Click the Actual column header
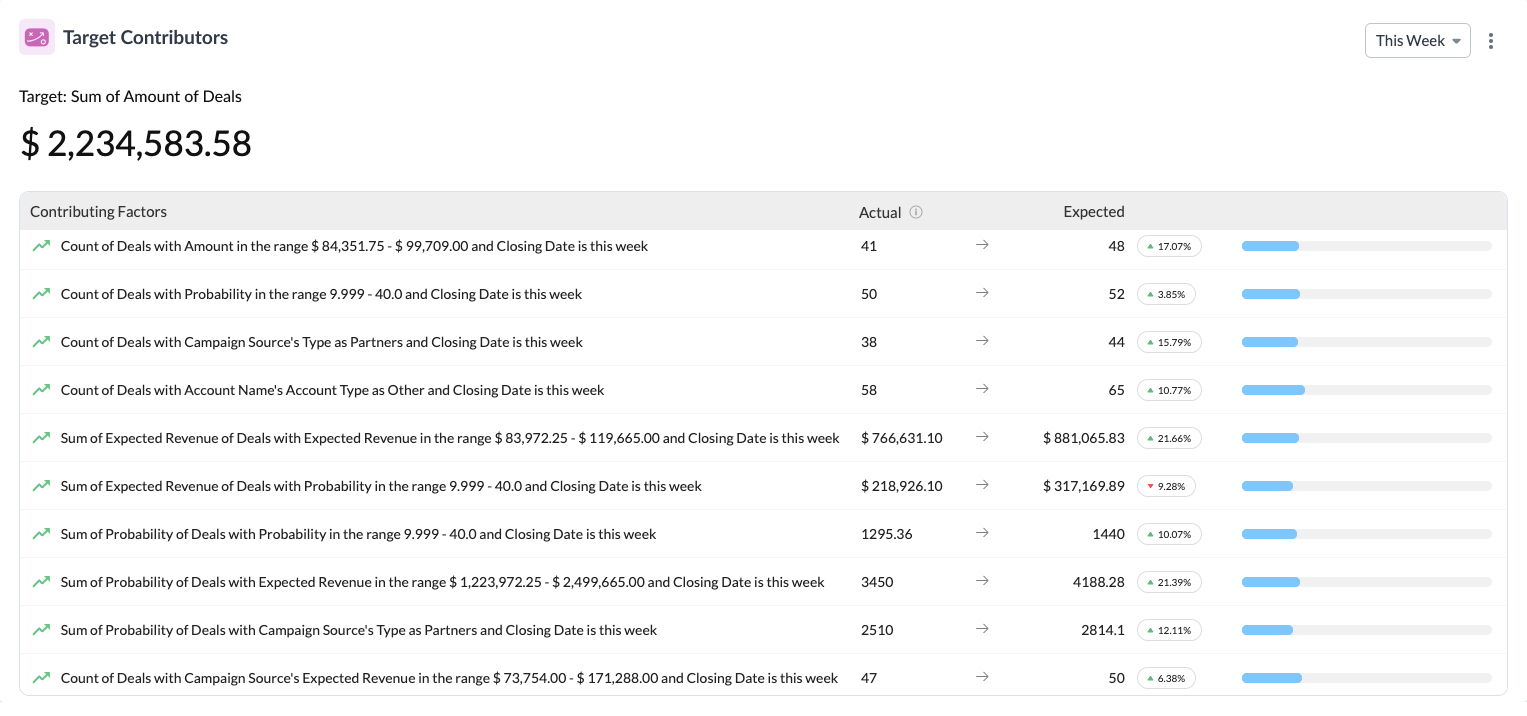 [x=880, y=212]
